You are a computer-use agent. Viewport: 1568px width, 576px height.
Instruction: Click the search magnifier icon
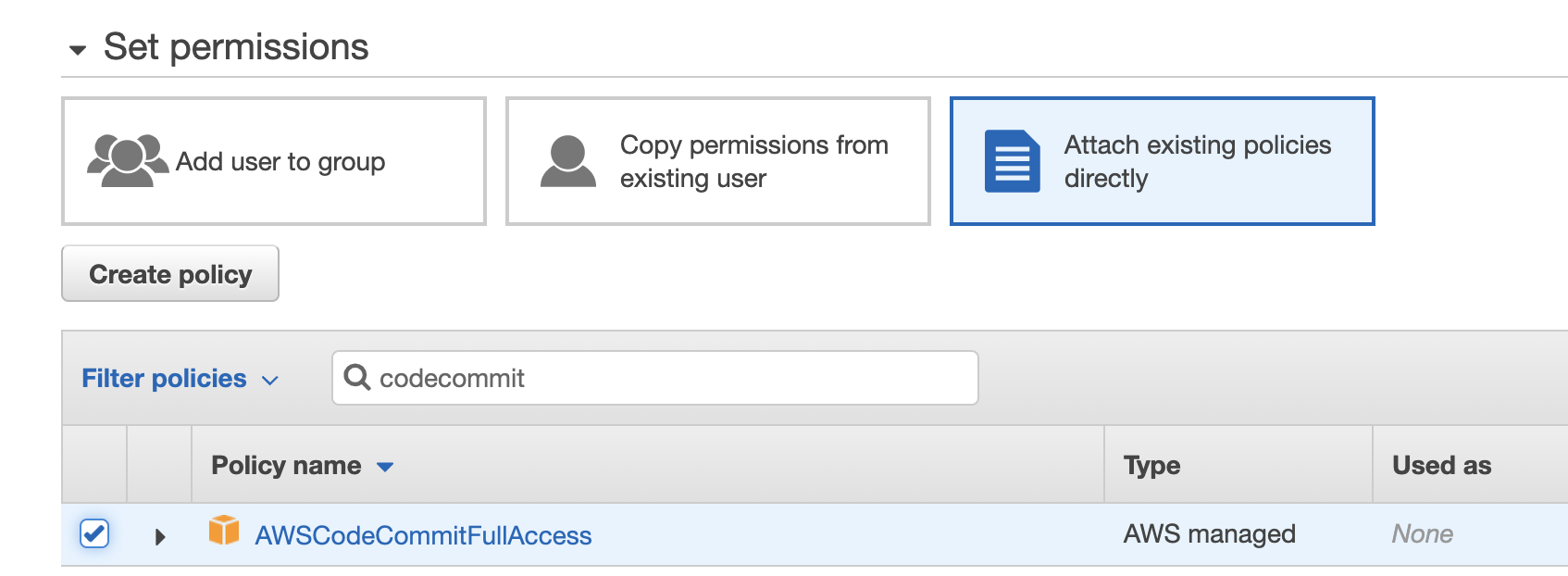click(x=357, y=377)
